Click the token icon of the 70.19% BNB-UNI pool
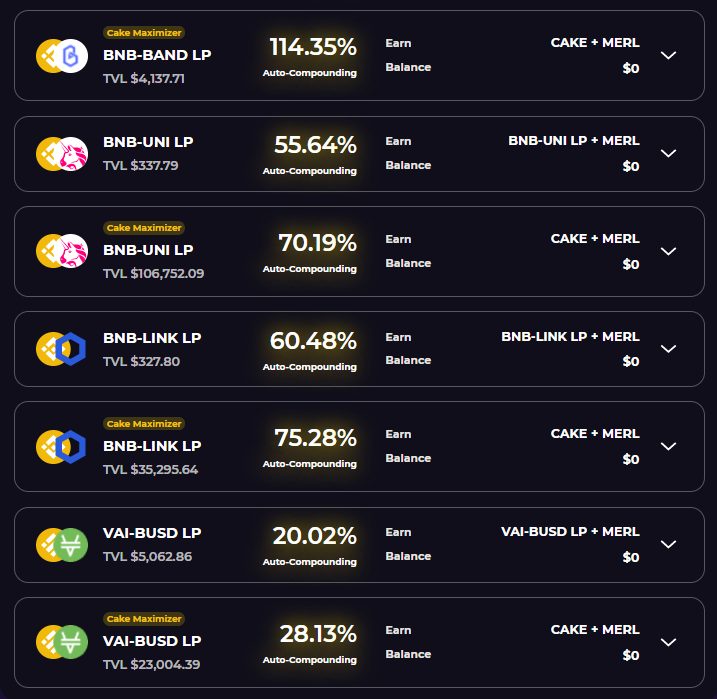 point(62,251)
